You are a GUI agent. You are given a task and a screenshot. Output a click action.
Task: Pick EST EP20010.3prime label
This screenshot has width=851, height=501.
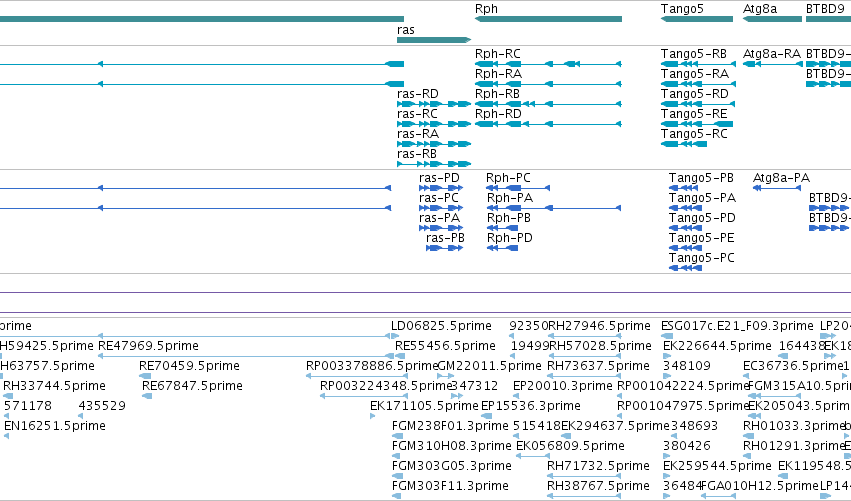pos(563,386)
